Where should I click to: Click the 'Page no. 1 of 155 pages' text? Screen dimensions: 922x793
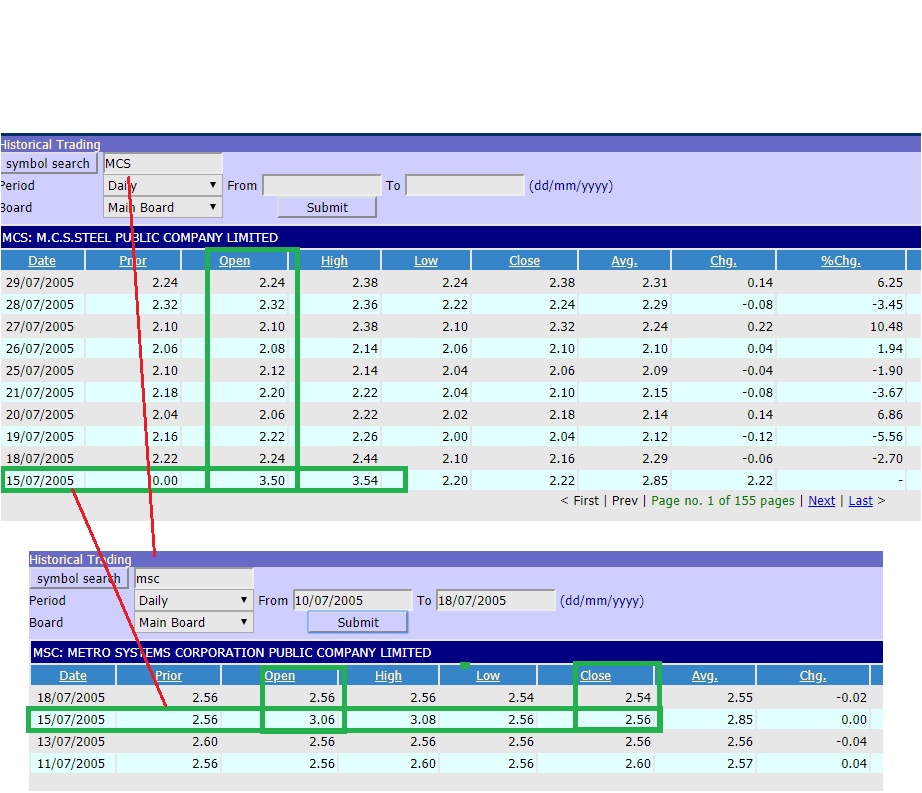(723, 501)
